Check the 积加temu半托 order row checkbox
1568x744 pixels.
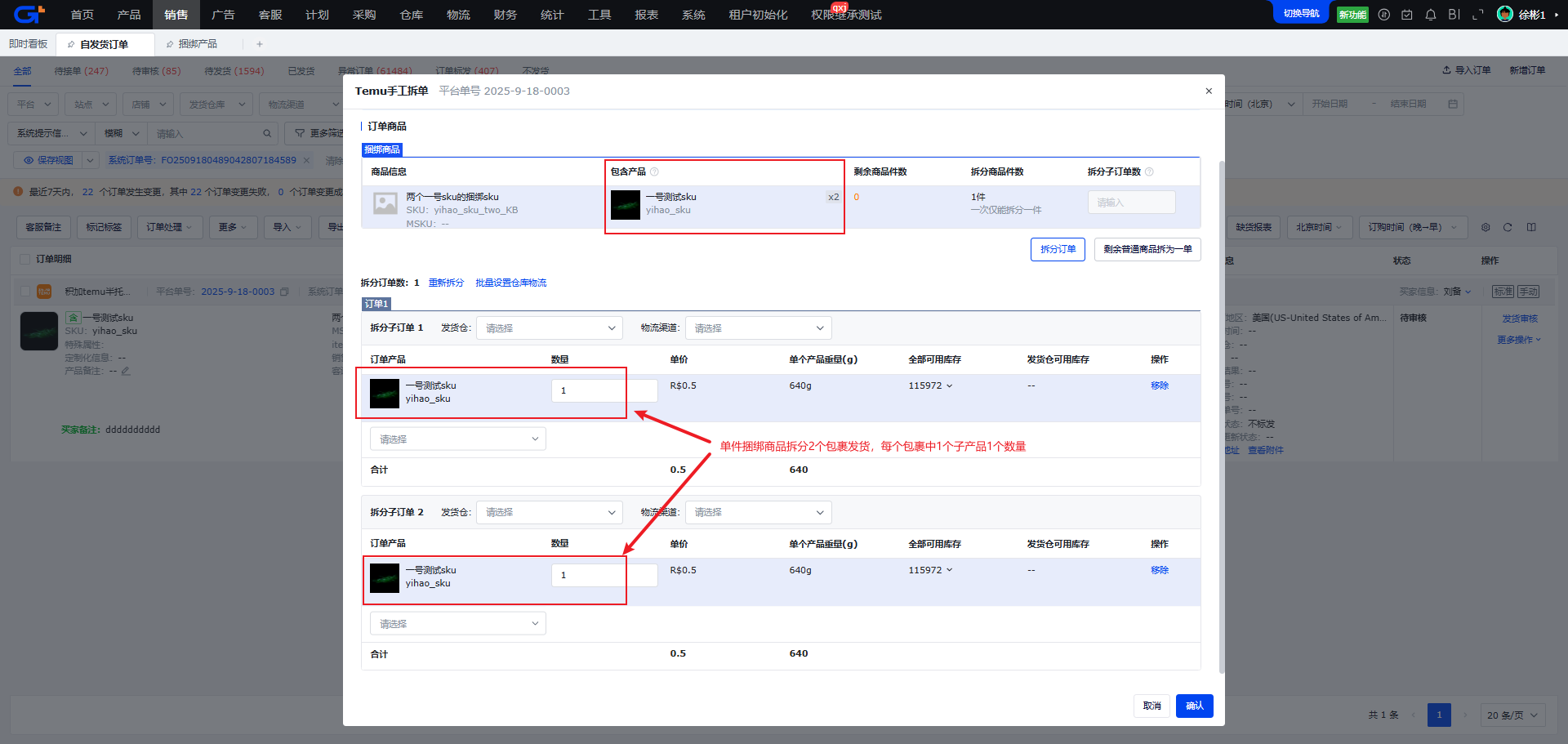coord(24,292)
